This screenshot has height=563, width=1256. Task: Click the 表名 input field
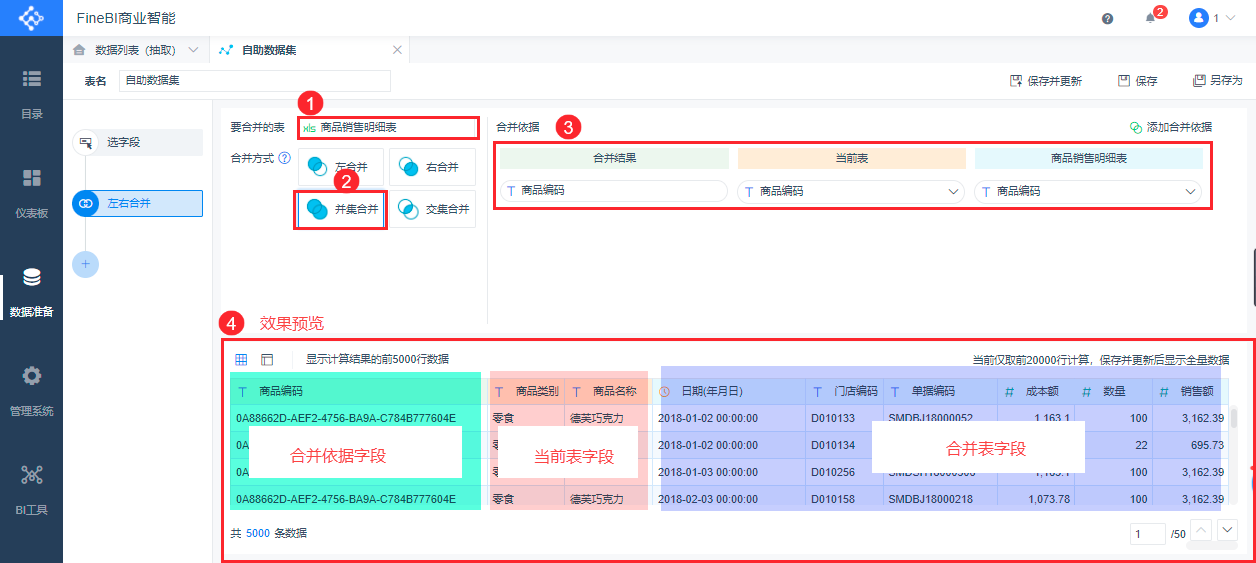click(254, 81)
